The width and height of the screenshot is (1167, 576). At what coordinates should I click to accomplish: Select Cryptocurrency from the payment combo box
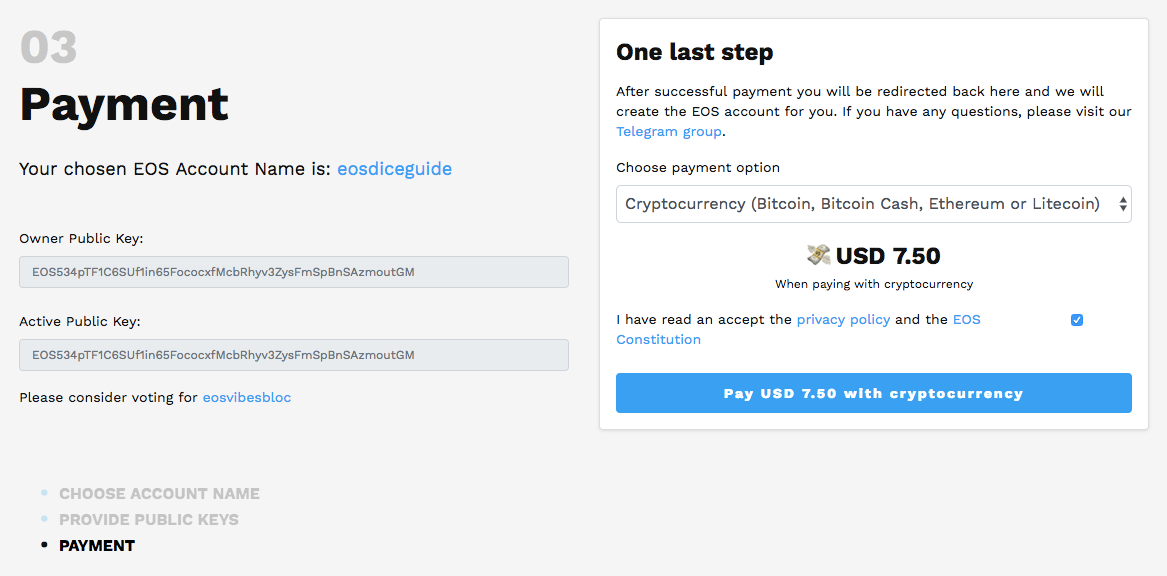(874, 204)
